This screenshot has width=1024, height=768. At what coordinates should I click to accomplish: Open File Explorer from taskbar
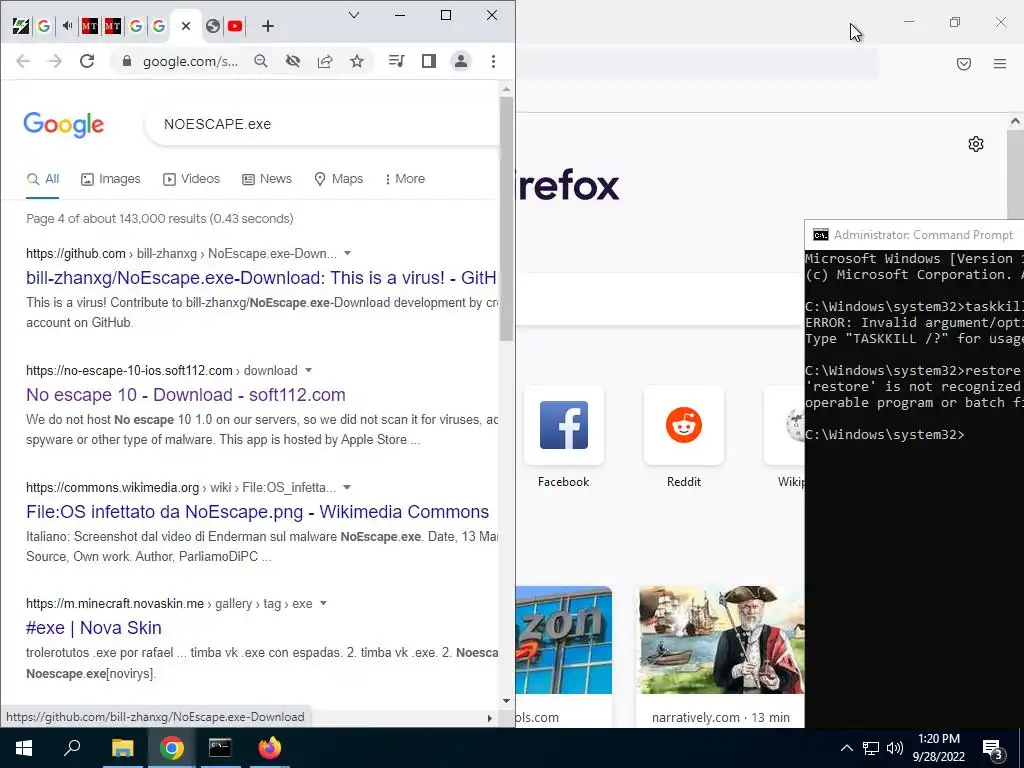[122, 748]
